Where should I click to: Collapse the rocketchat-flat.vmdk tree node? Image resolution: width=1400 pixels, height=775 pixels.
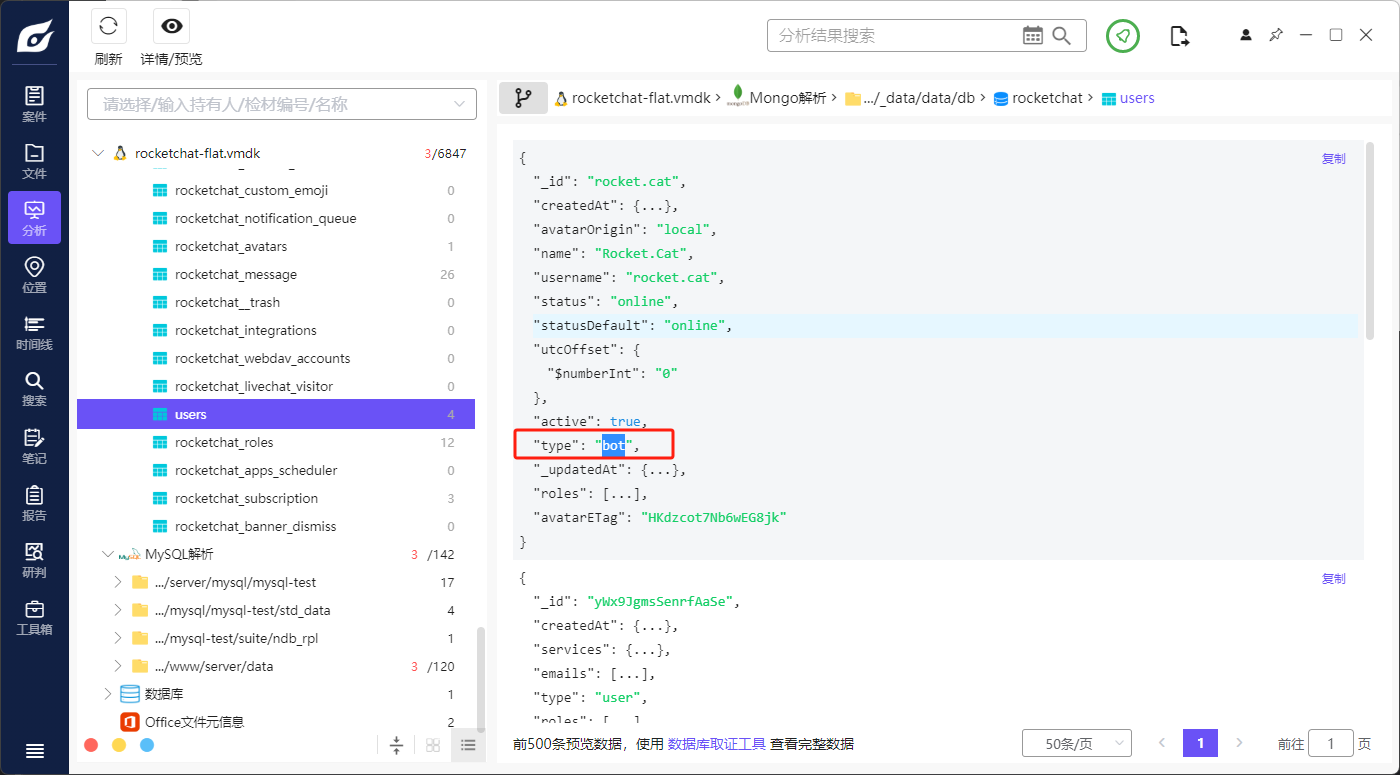(x=98, y=154)
